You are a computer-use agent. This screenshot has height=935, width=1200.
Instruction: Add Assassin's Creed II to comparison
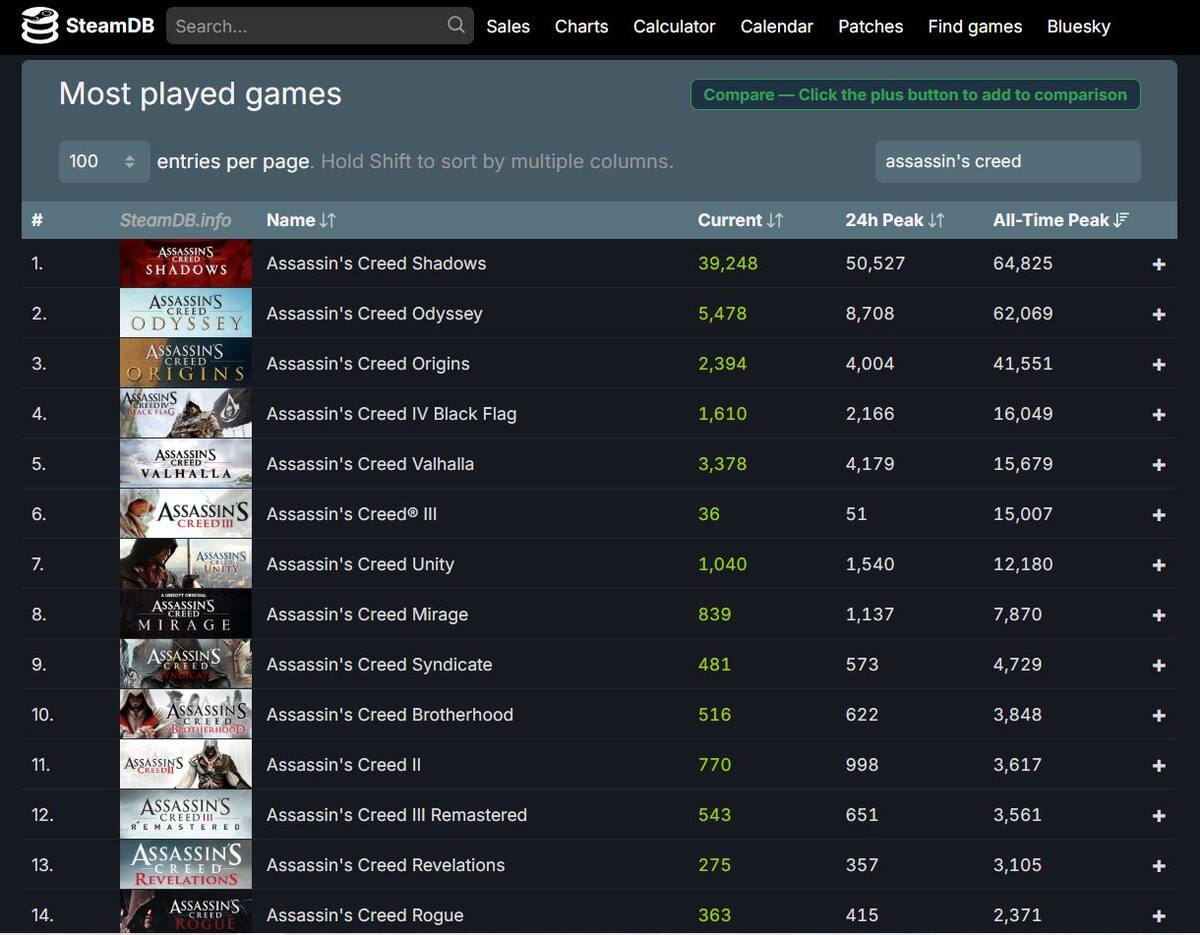pyautogui.click(x=1159, y=765)
